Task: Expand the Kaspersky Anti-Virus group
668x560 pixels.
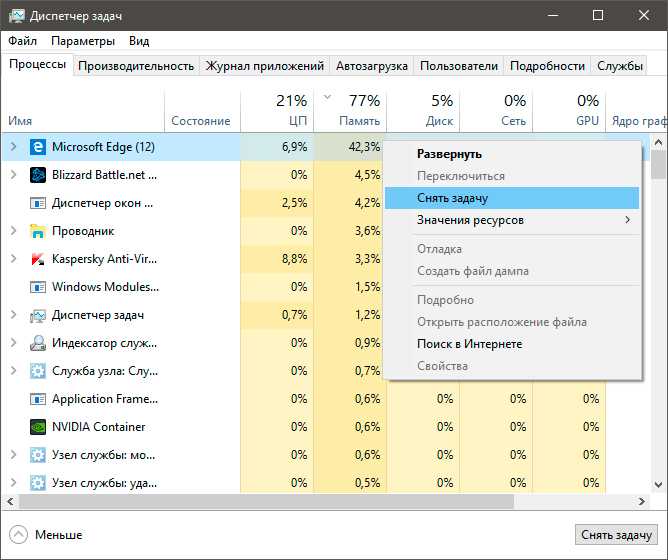Action: point(14,259)
